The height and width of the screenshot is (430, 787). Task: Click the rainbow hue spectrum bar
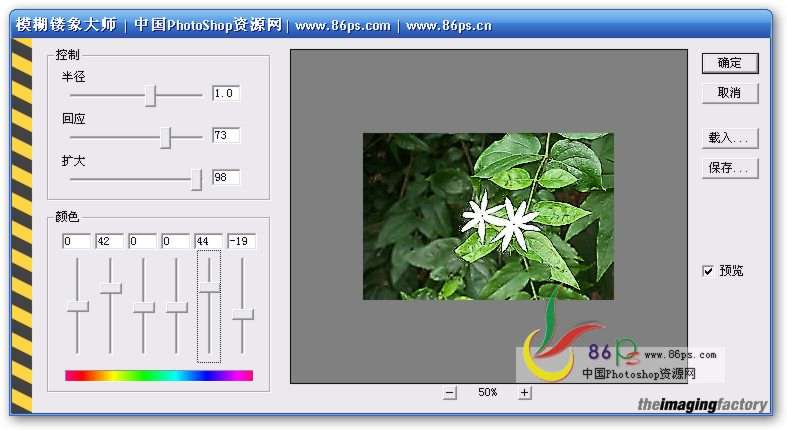[x=159, y=375]
